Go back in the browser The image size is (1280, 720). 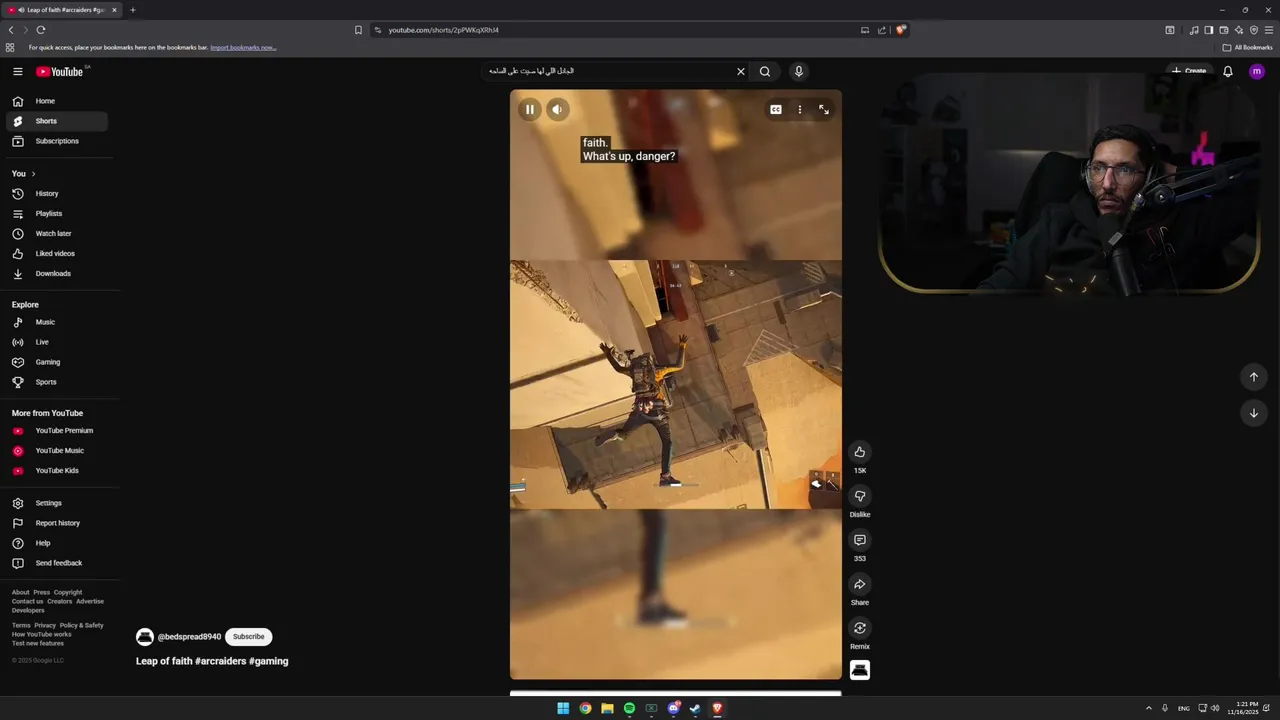tap(11, 30)
